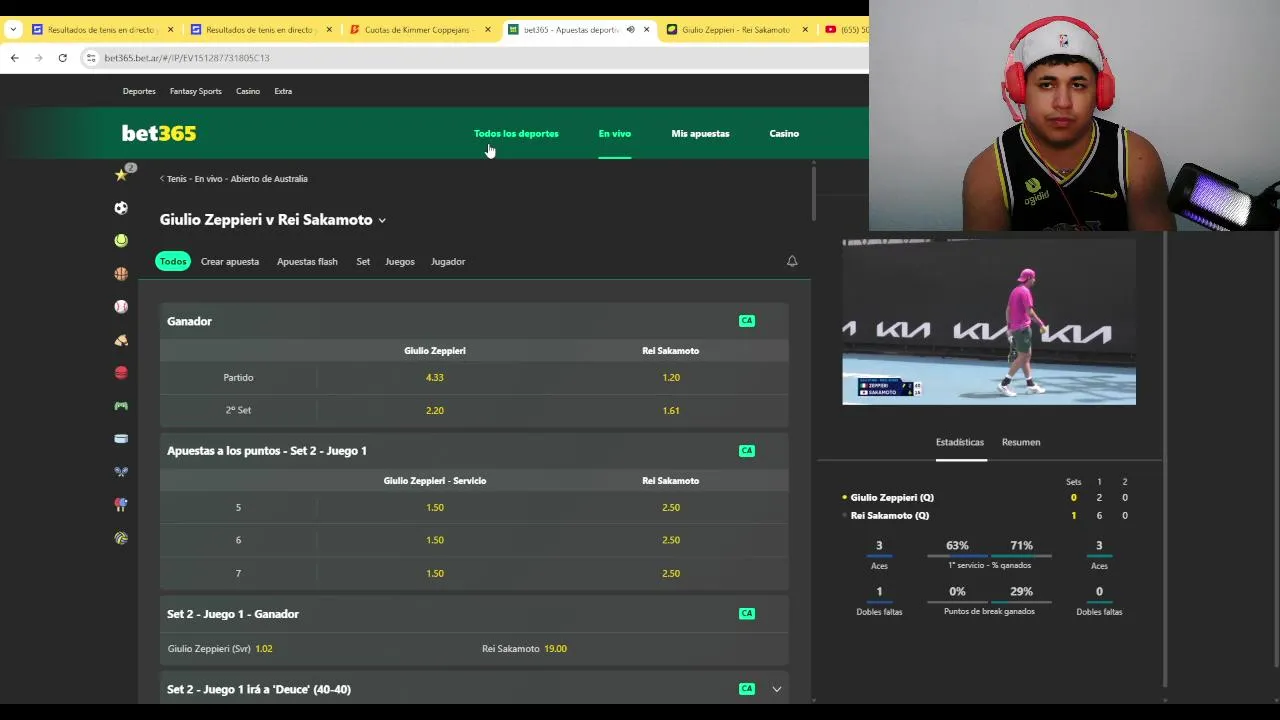Open Mis apuestas in header
Screen dimensions: 1280x720
[700, 134]
